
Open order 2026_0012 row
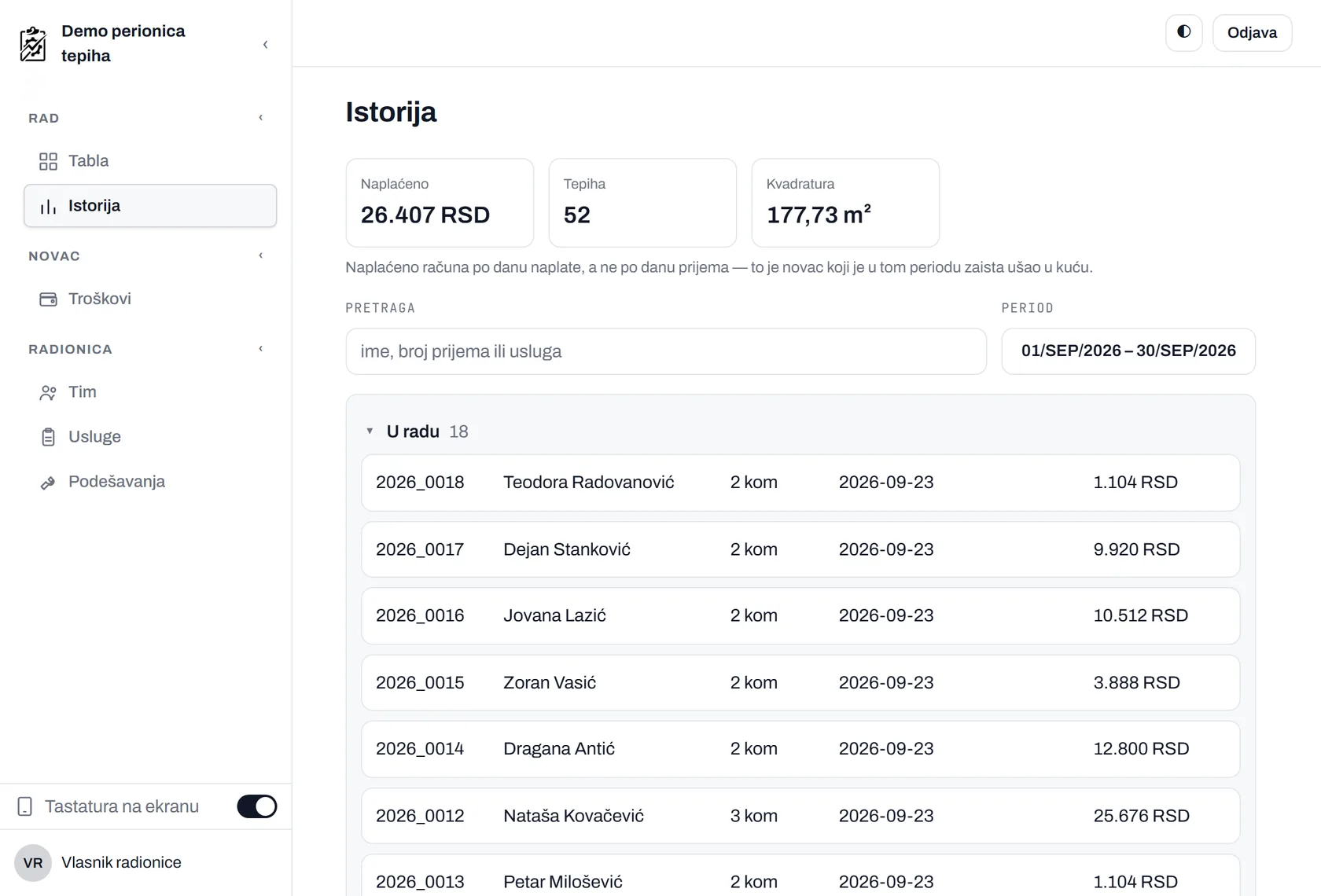[800, 816]
